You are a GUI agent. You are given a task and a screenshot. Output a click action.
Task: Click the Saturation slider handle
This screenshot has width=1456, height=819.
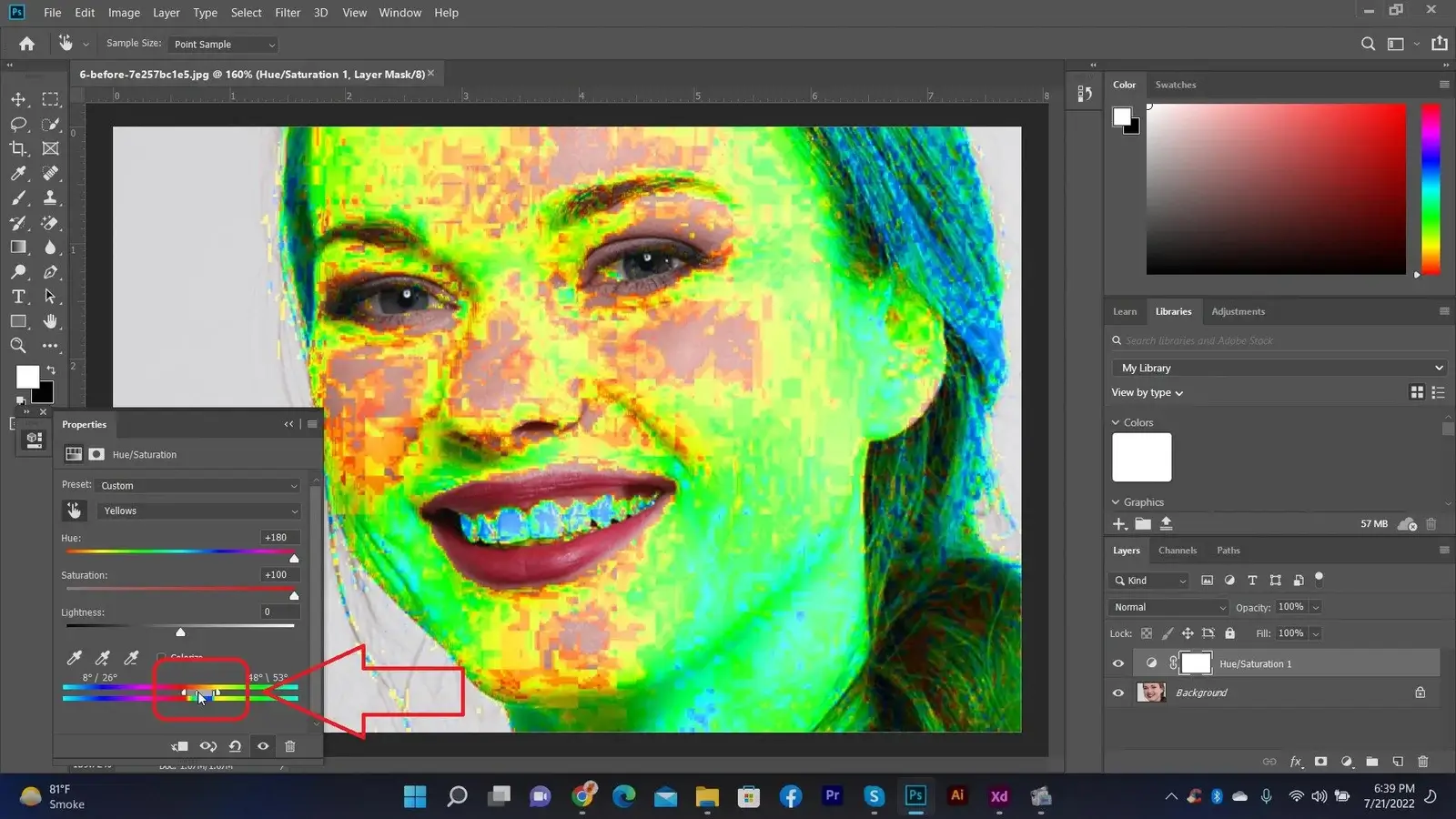(x=294, y=595)
